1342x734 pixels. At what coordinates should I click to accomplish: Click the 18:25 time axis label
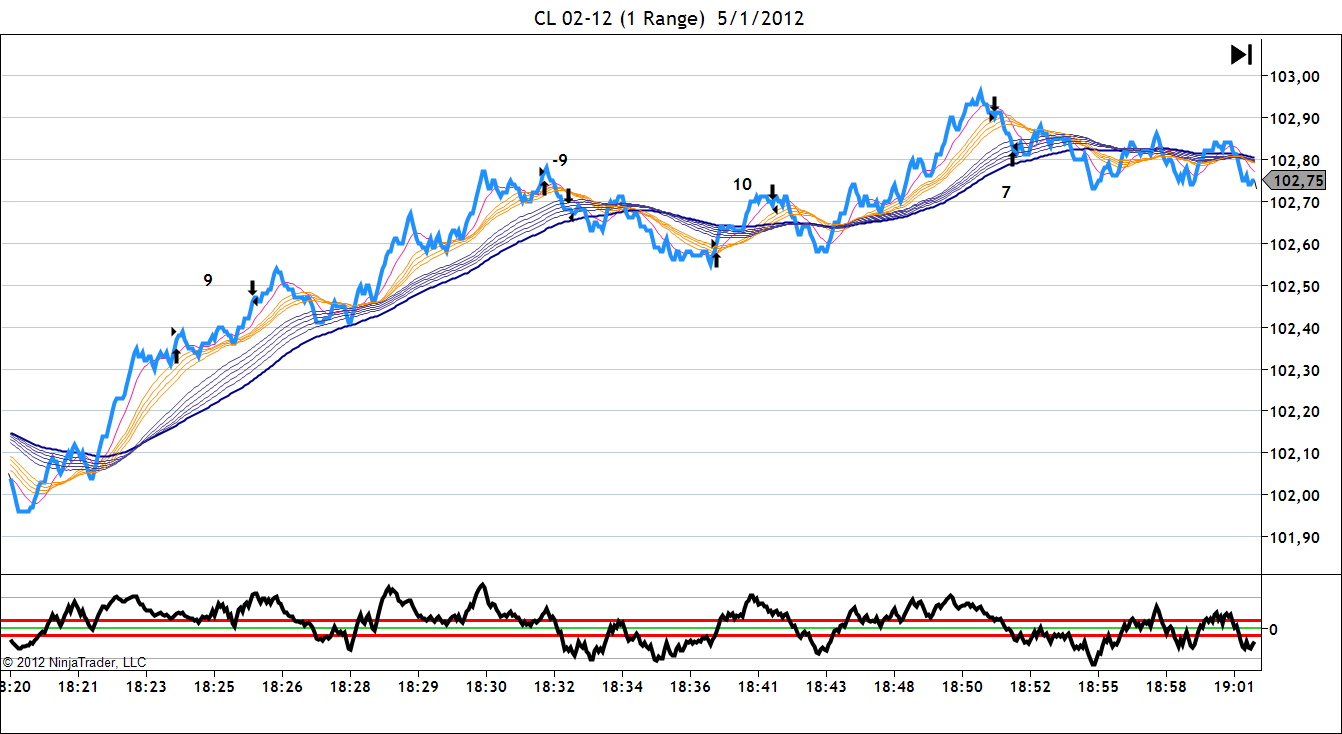coord(214,687)
